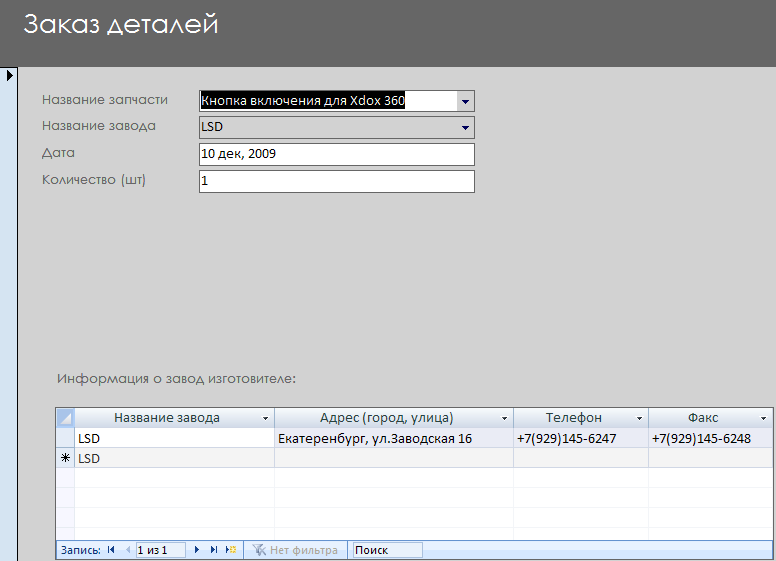Go to first record in subform navigator

[111, 550]
